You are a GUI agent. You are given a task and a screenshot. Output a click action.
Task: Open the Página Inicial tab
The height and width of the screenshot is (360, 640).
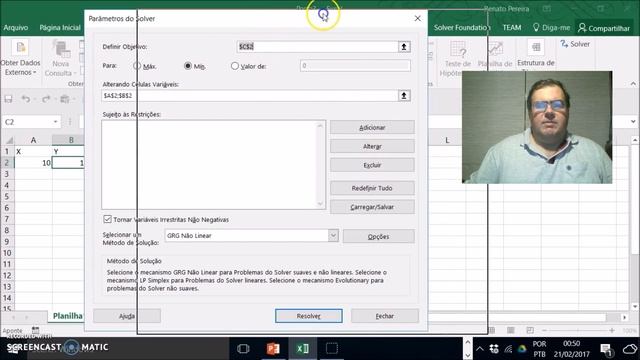tap(60, 28)
